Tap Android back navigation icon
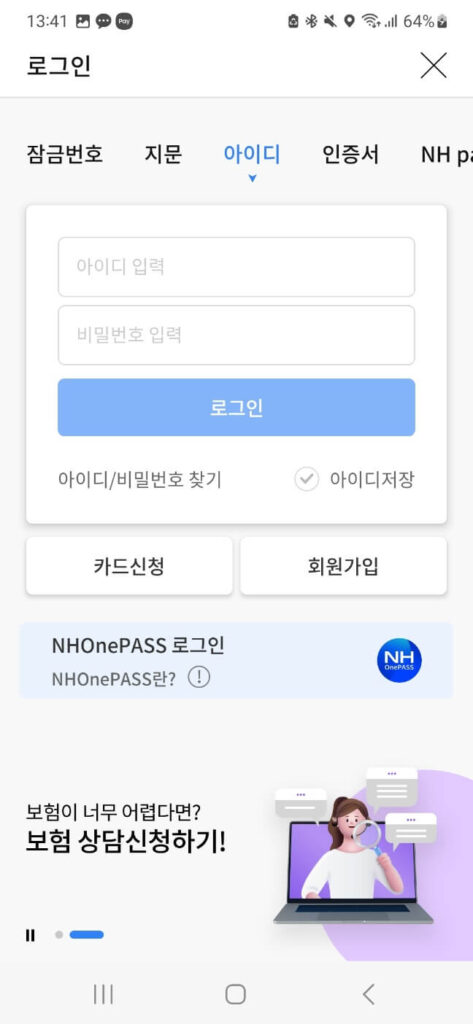The width and height of the screenshot is (473, 1024). [368, 995]
